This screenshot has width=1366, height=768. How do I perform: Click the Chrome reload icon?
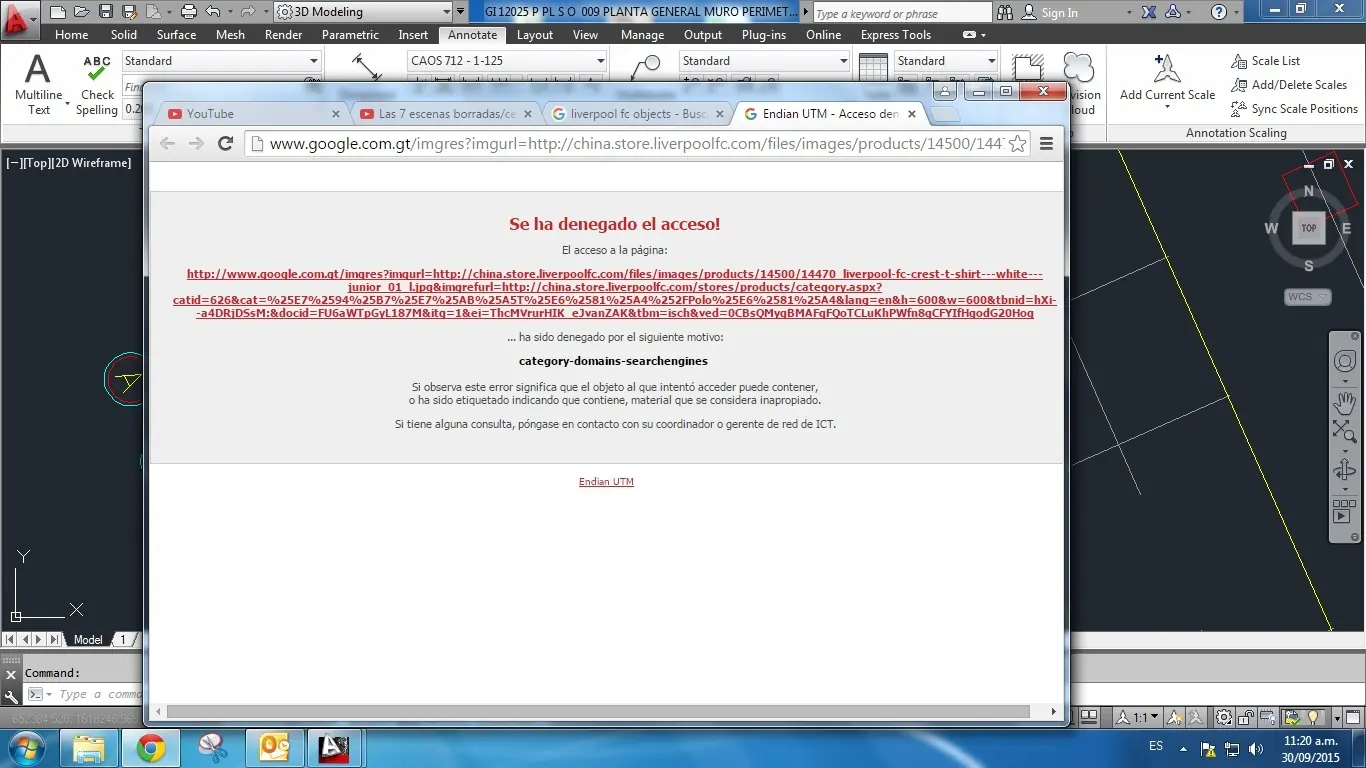(x=225, y=144)
